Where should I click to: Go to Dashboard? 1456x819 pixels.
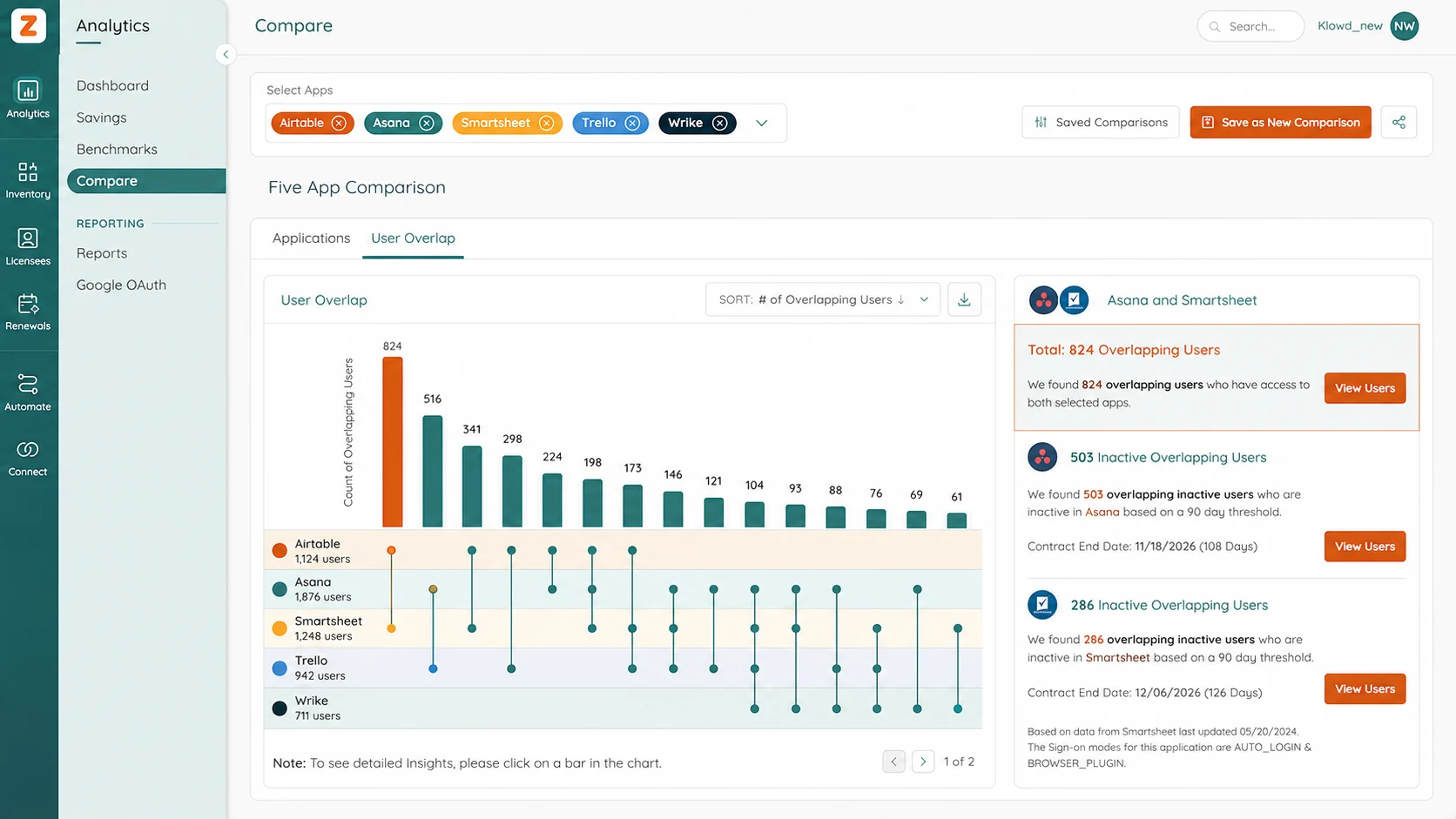tap(112, 85)
